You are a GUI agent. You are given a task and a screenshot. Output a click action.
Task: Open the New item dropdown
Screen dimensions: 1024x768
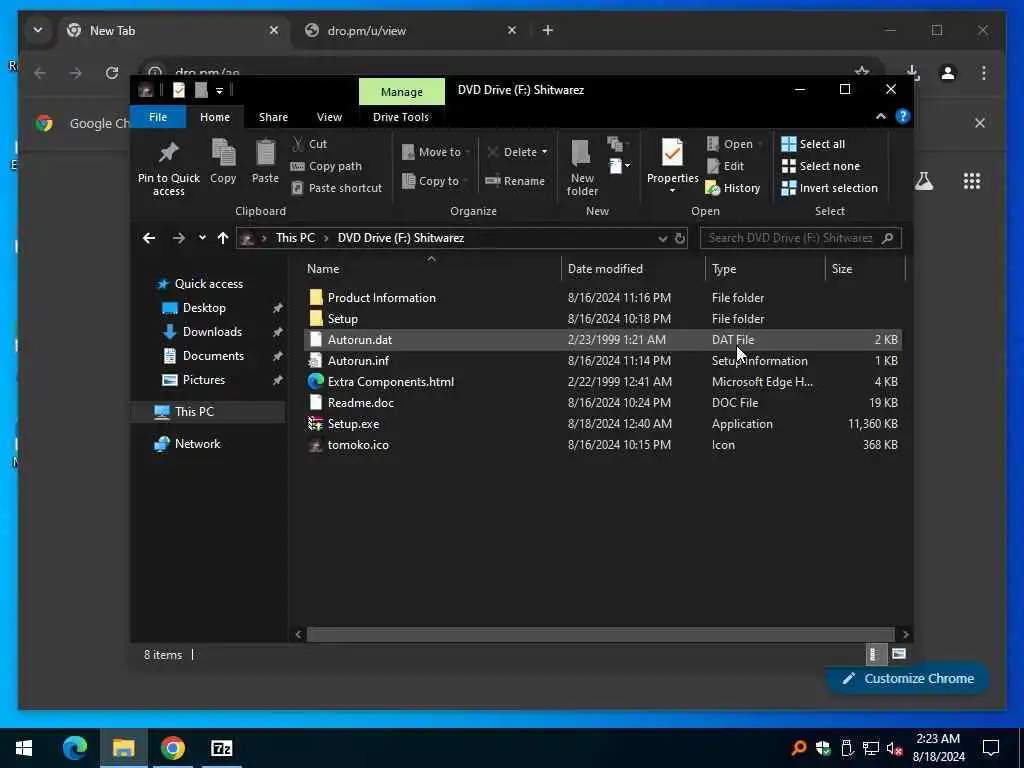pyautogui.click(x=620, y=166)
